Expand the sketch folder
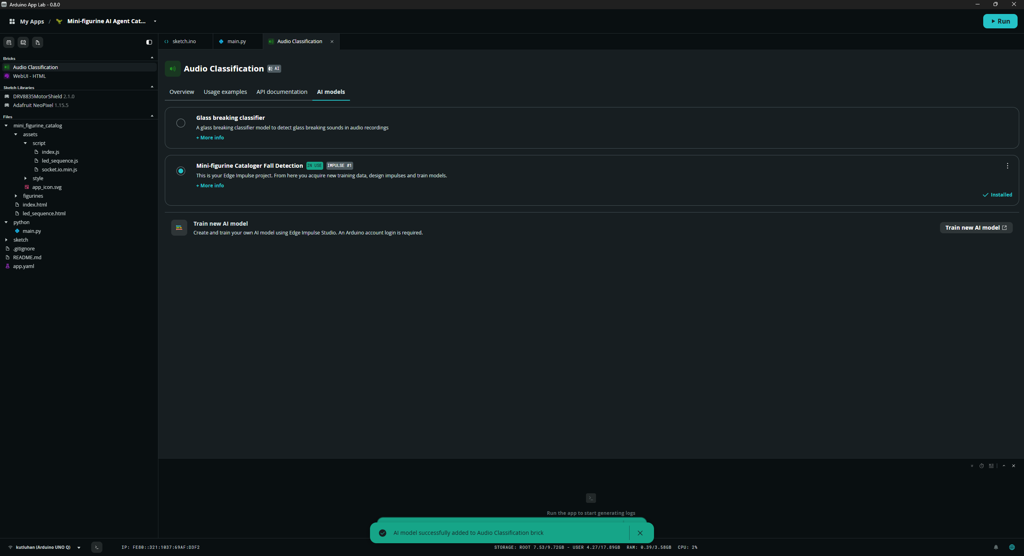 (7, 240)
